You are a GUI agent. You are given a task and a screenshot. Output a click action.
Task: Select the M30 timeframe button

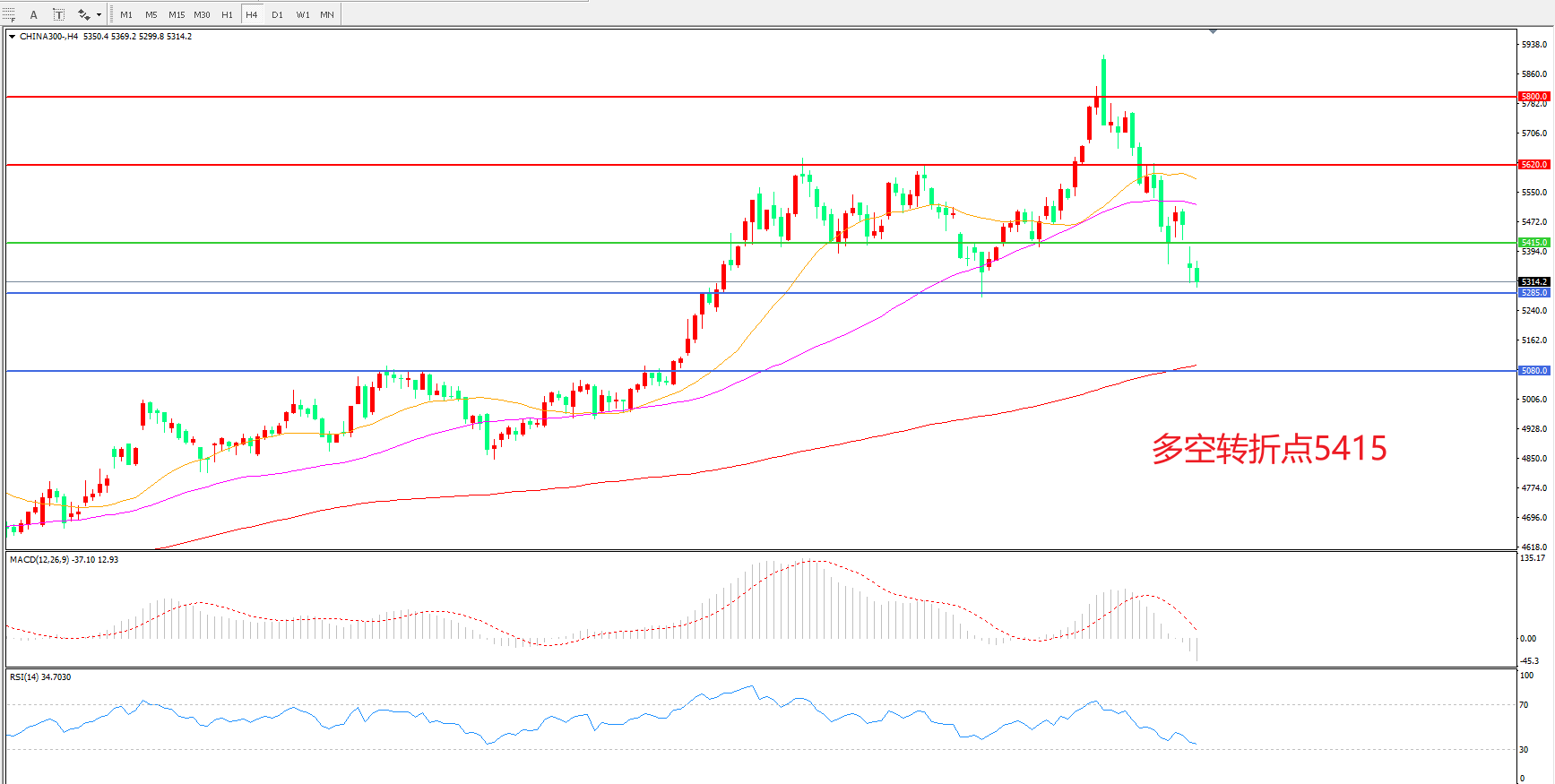(202, 14)
